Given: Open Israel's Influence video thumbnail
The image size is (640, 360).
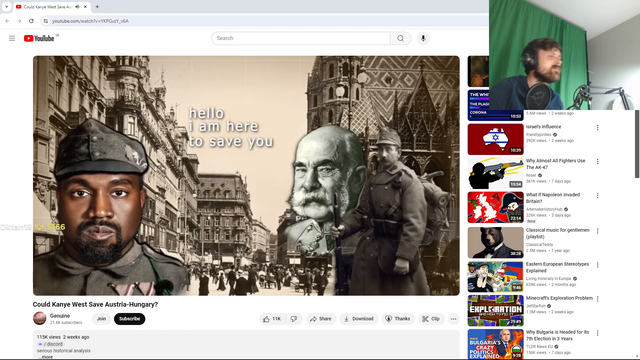Looking at the screenshot, I should point(496,139).
